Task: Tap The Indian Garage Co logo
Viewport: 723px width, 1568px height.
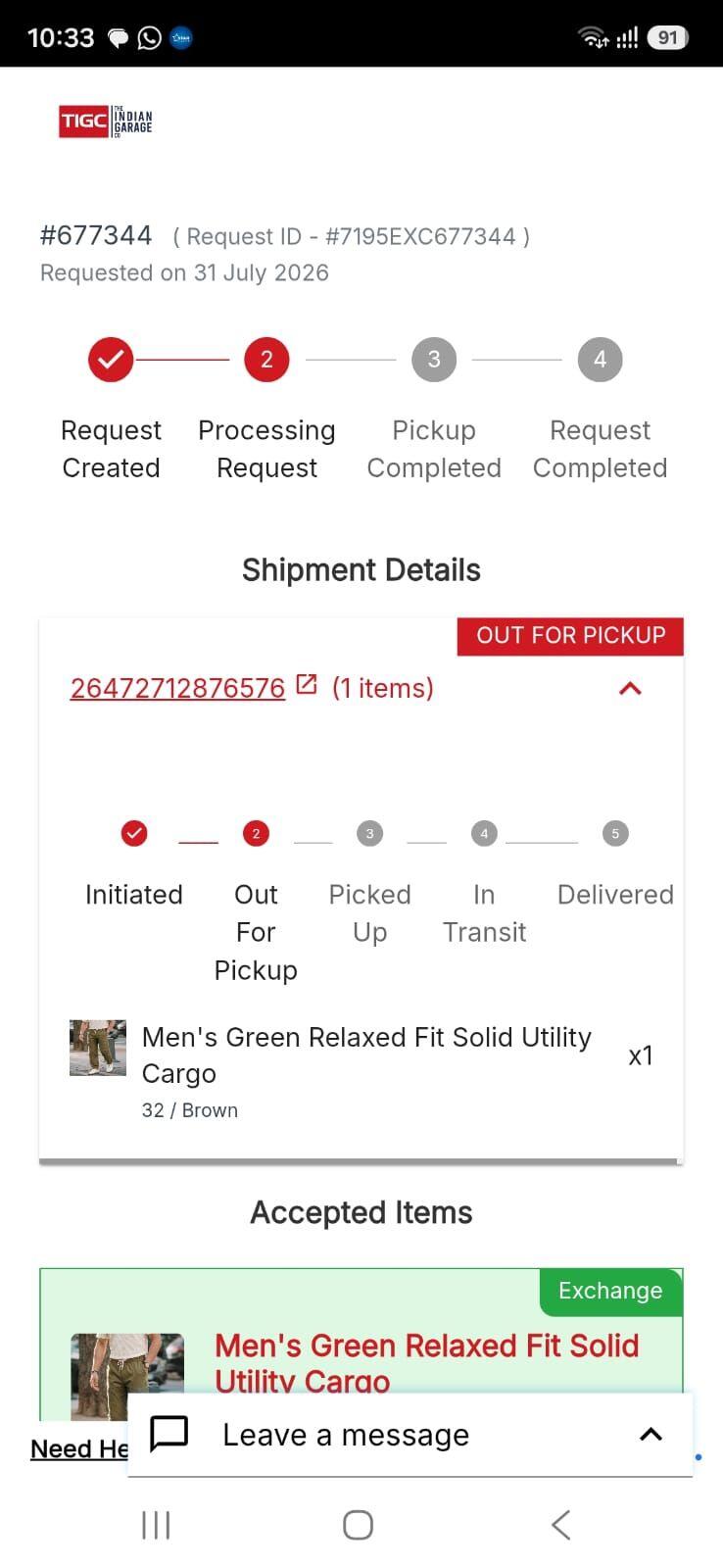Action: point(106,122)
